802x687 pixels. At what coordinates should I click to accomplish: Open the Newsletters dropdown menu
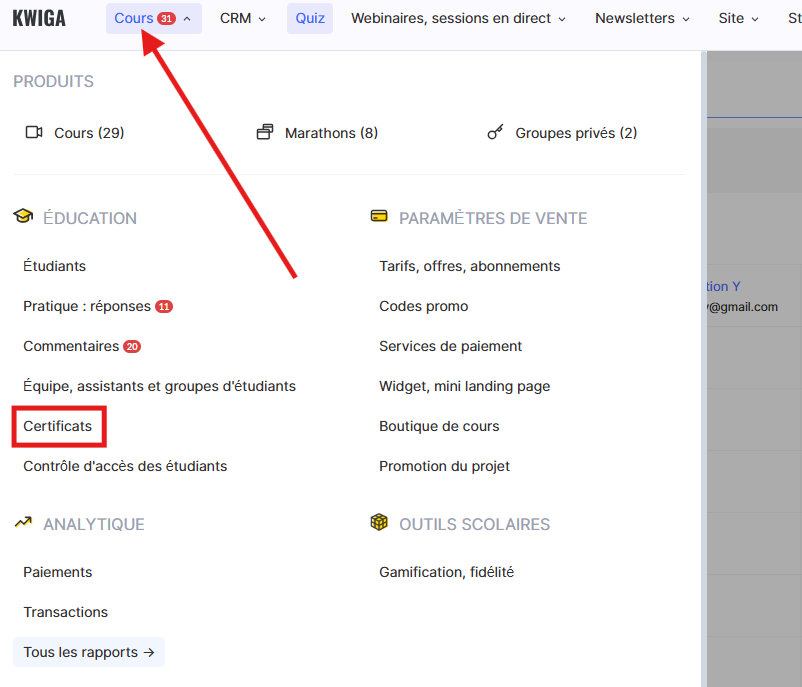point(642,18)
